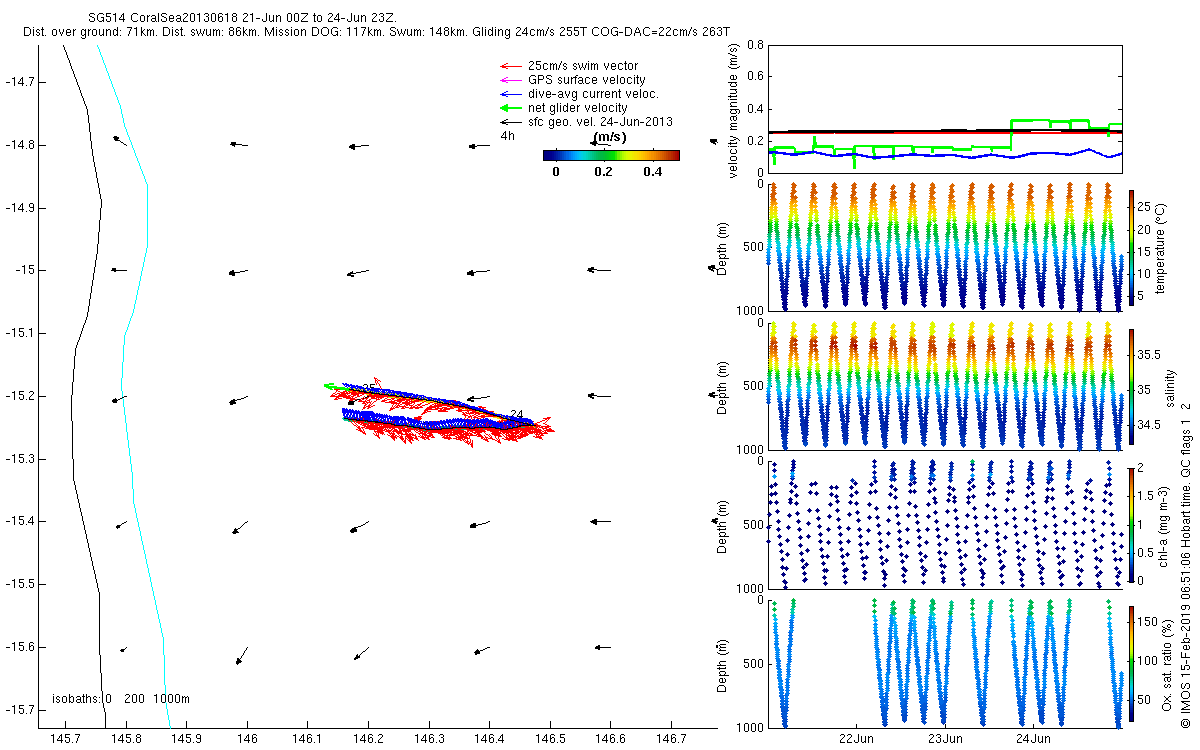This screenshot has height=750, width=1200.
Task: Click the chl-a (mg m-3) colorbar
Action: point(1131,523)
